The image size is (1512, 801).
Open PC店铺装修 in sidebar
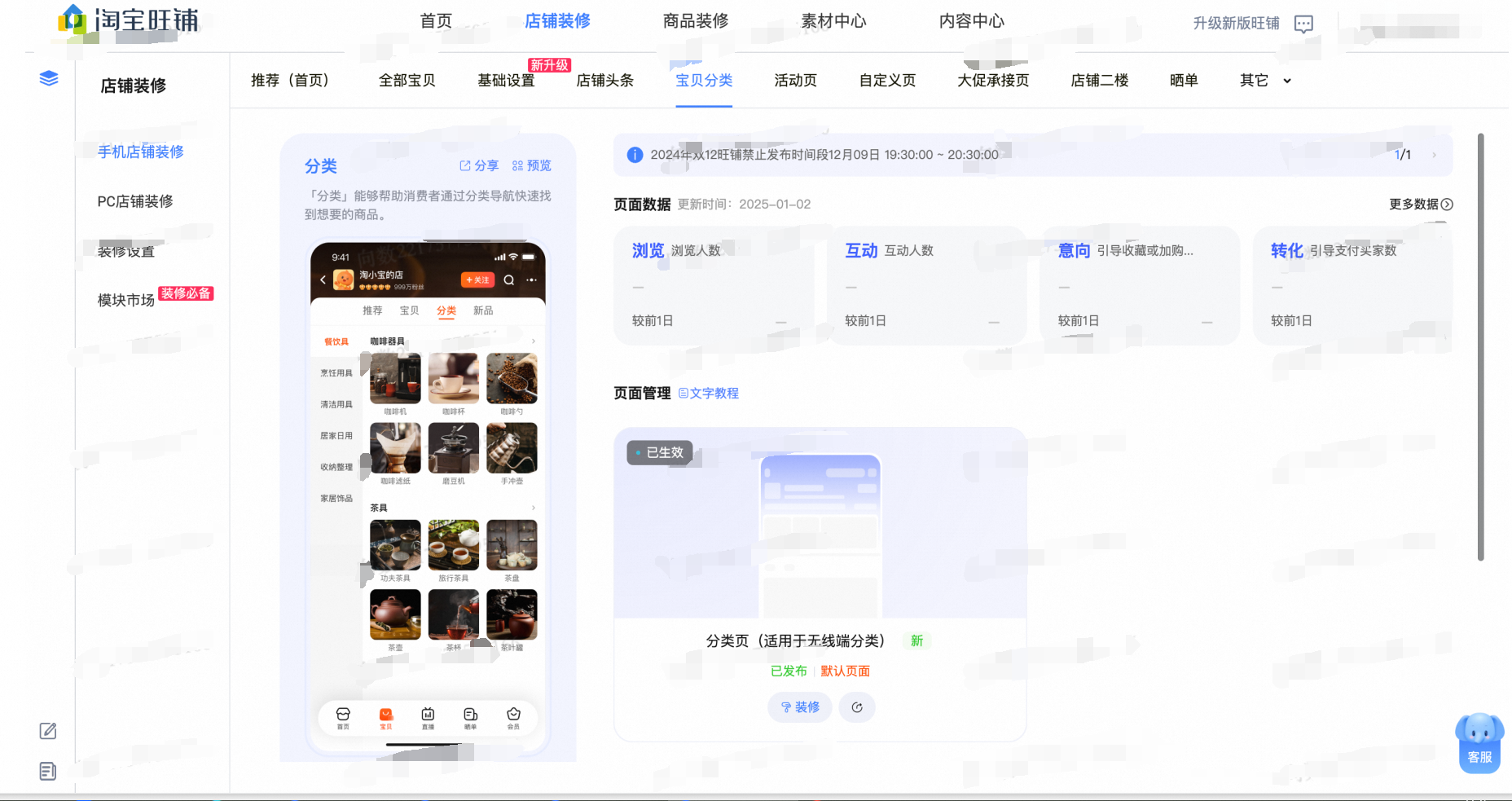click(135, 201)
